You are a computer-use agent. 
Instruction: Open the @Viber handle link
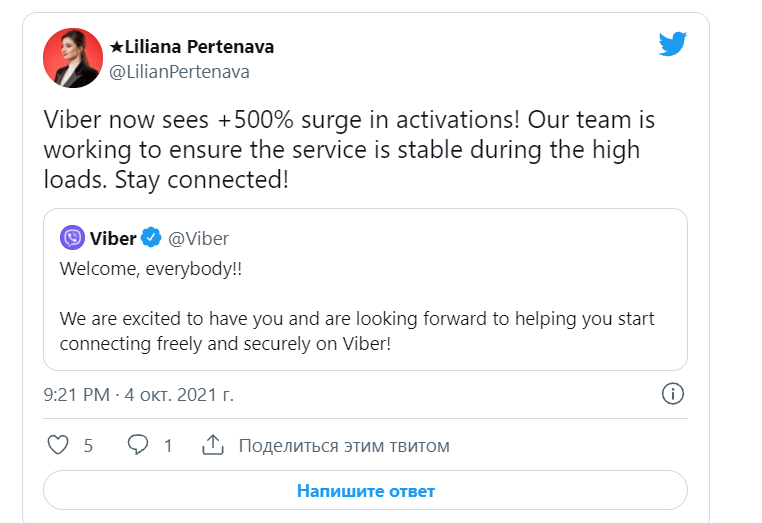(198, 238)
